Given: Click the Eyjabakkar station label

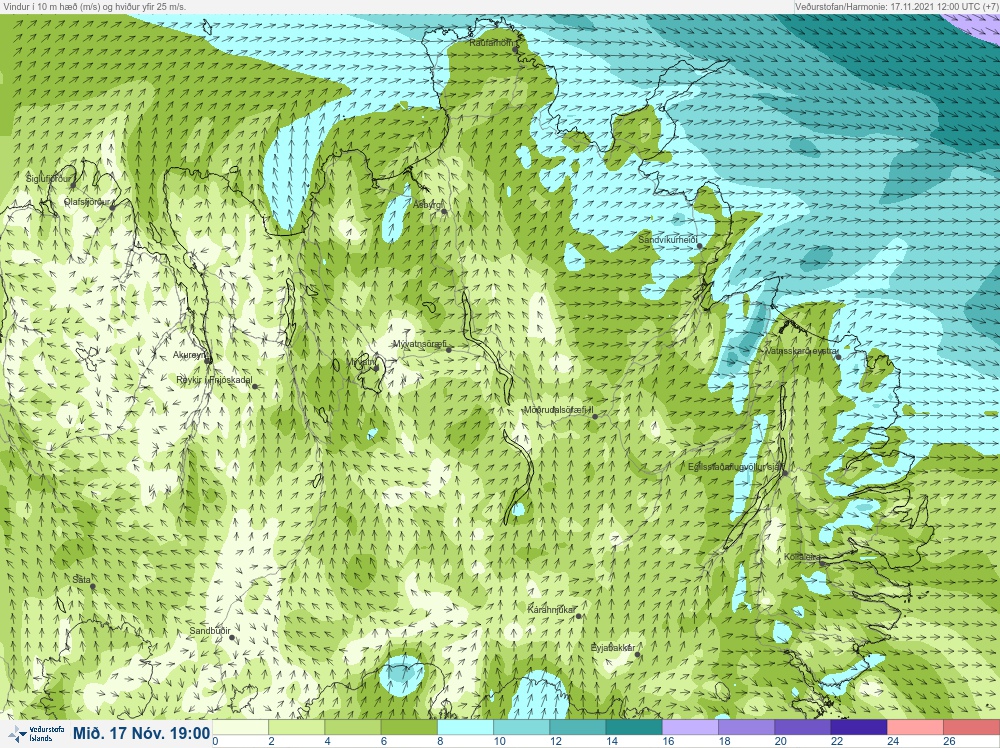Looking at the screenshot, I should [613, 648].
